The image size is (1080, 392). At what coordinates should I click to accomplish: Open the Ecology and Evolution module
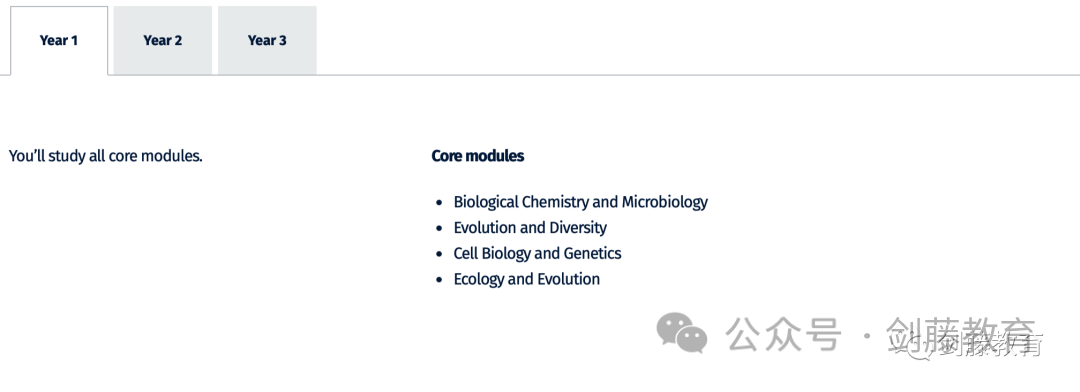[x=527, y=279]
